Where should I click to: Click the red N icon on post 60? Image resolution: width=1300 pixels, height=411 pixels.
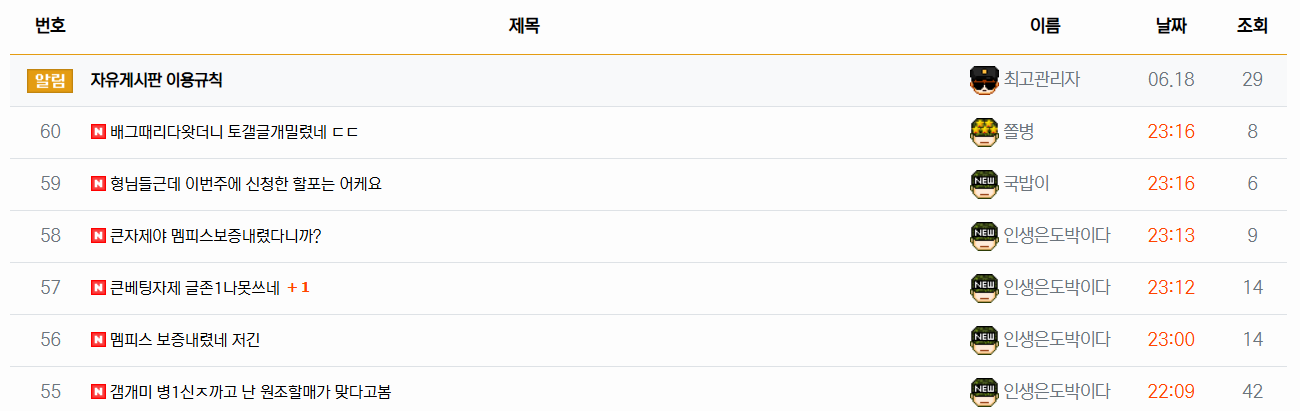(98, 132)
